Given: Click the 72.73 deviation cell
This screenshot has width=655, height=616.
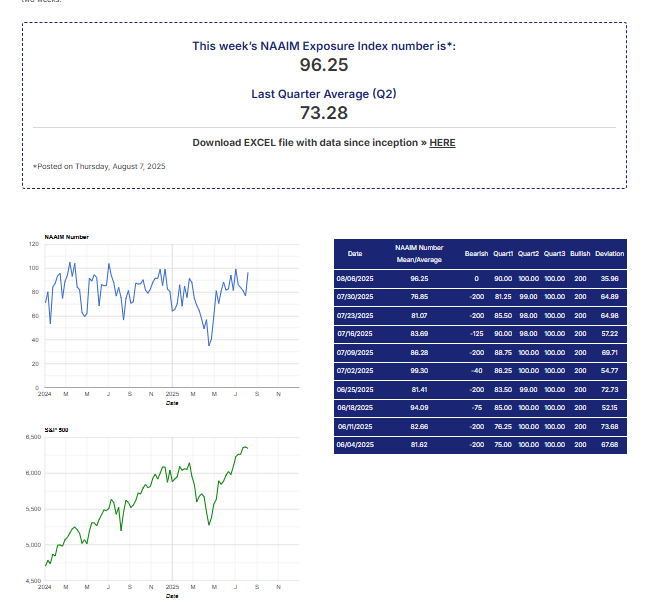Looking at the screenshot, I should (609, 390).
